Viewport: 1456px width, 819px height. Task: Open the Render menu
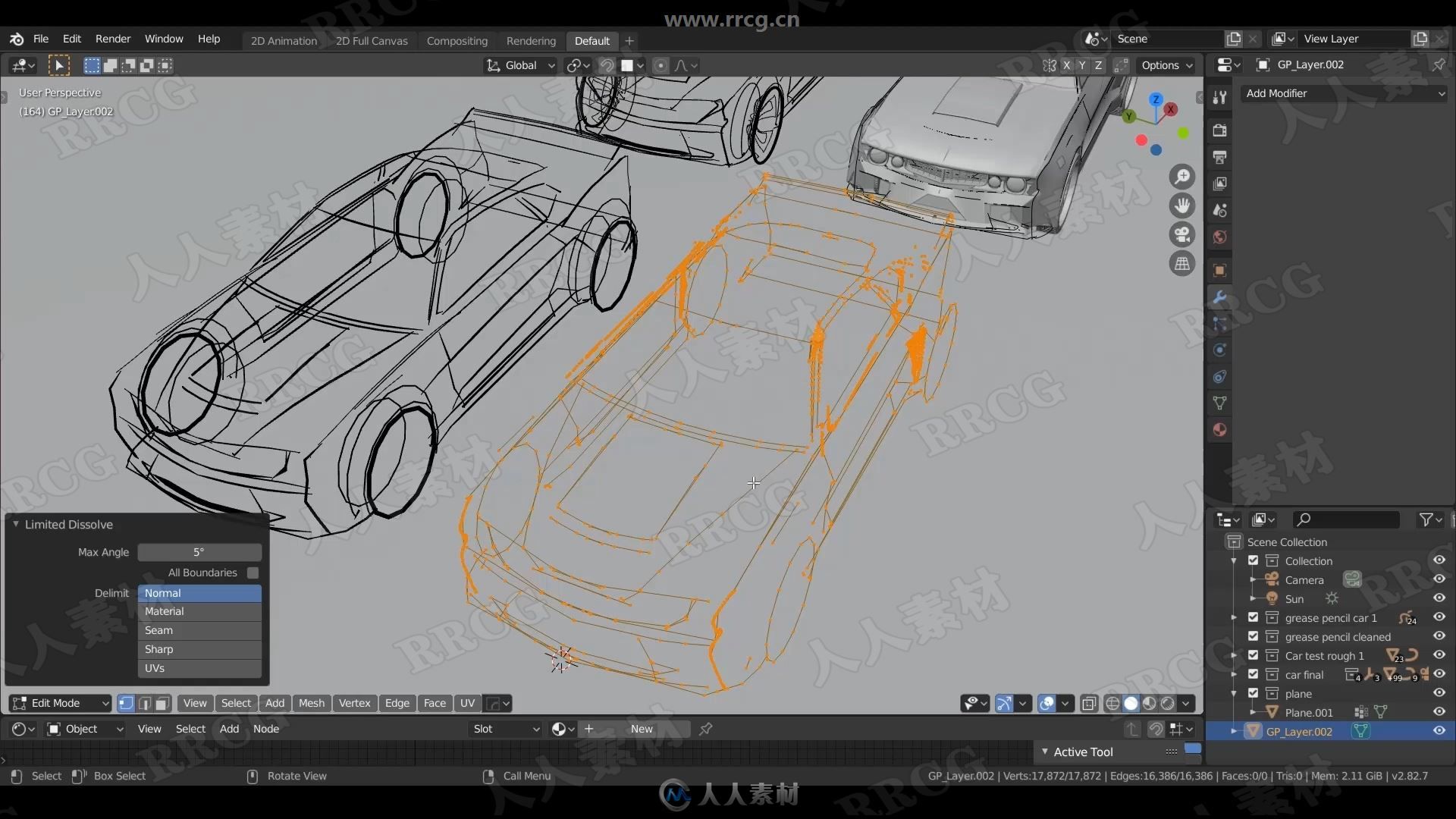point(113,38)
